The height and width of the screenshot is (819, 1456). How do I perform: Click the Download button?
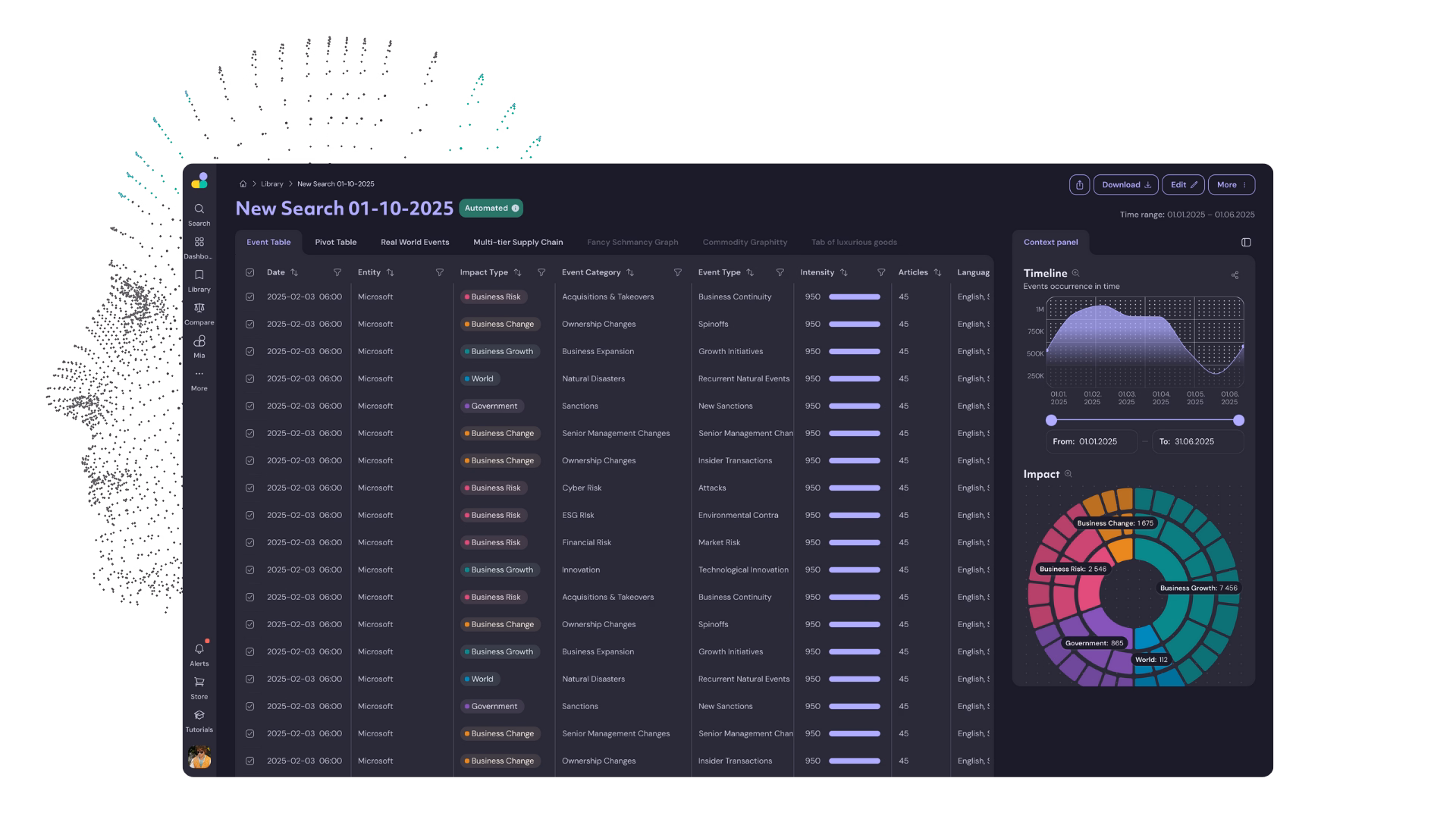click(x=1125, y=185)
